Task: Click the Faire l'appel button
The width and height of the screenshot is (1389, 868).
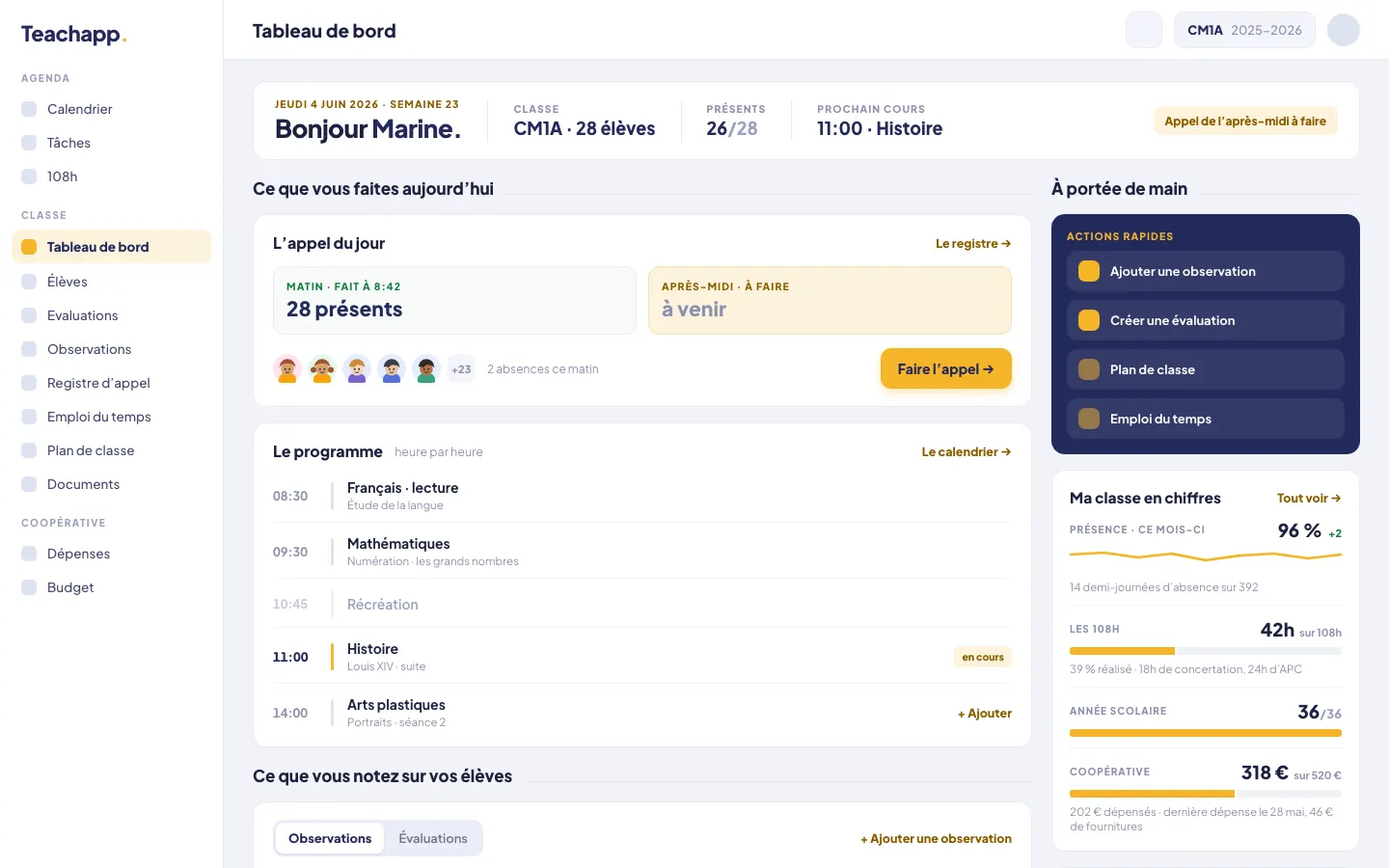Action: [946, 368]
